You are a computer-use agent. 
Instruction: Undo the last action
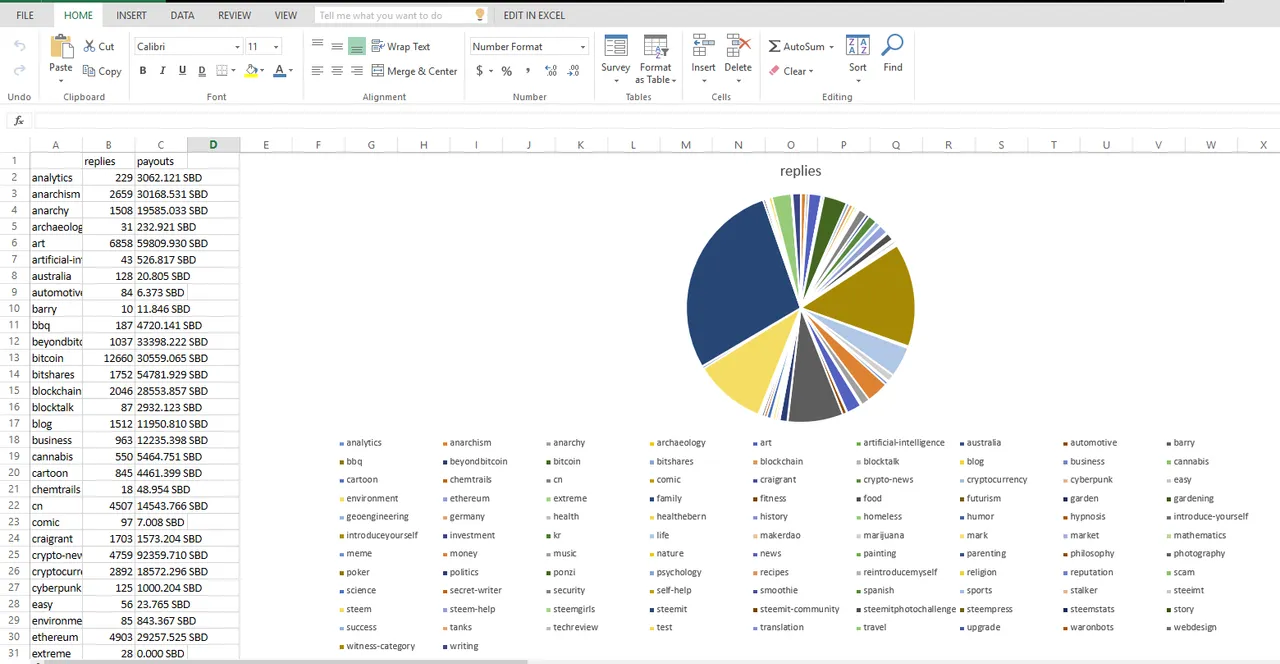coord(19,46)
